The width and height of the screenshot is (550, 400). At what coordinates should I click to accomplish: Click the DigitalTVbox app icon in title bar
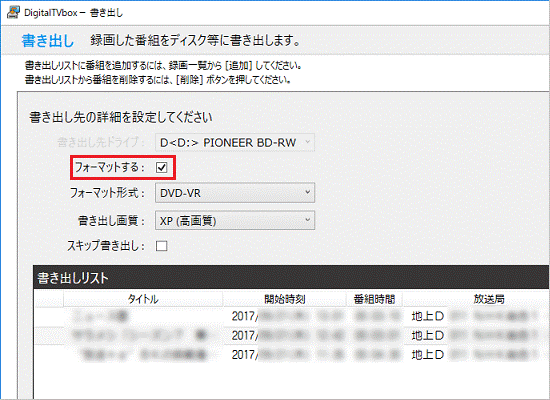pyautogui.click(x=13, y=13)
